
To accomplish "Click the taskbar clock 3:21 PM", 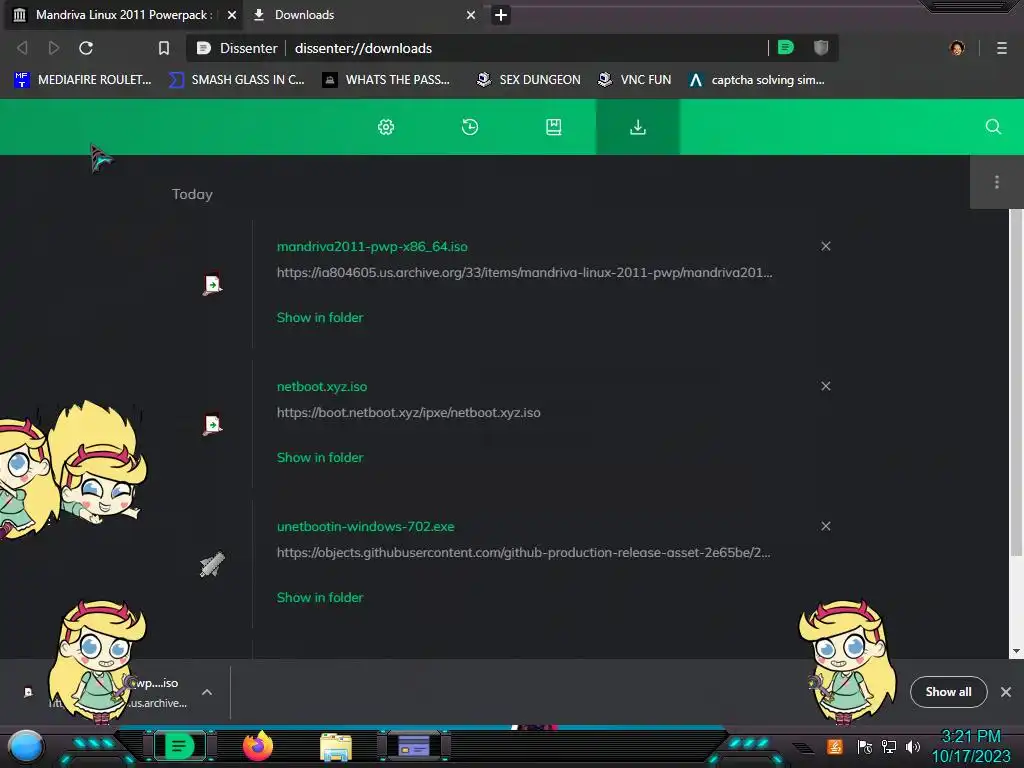I will [971, 737].
